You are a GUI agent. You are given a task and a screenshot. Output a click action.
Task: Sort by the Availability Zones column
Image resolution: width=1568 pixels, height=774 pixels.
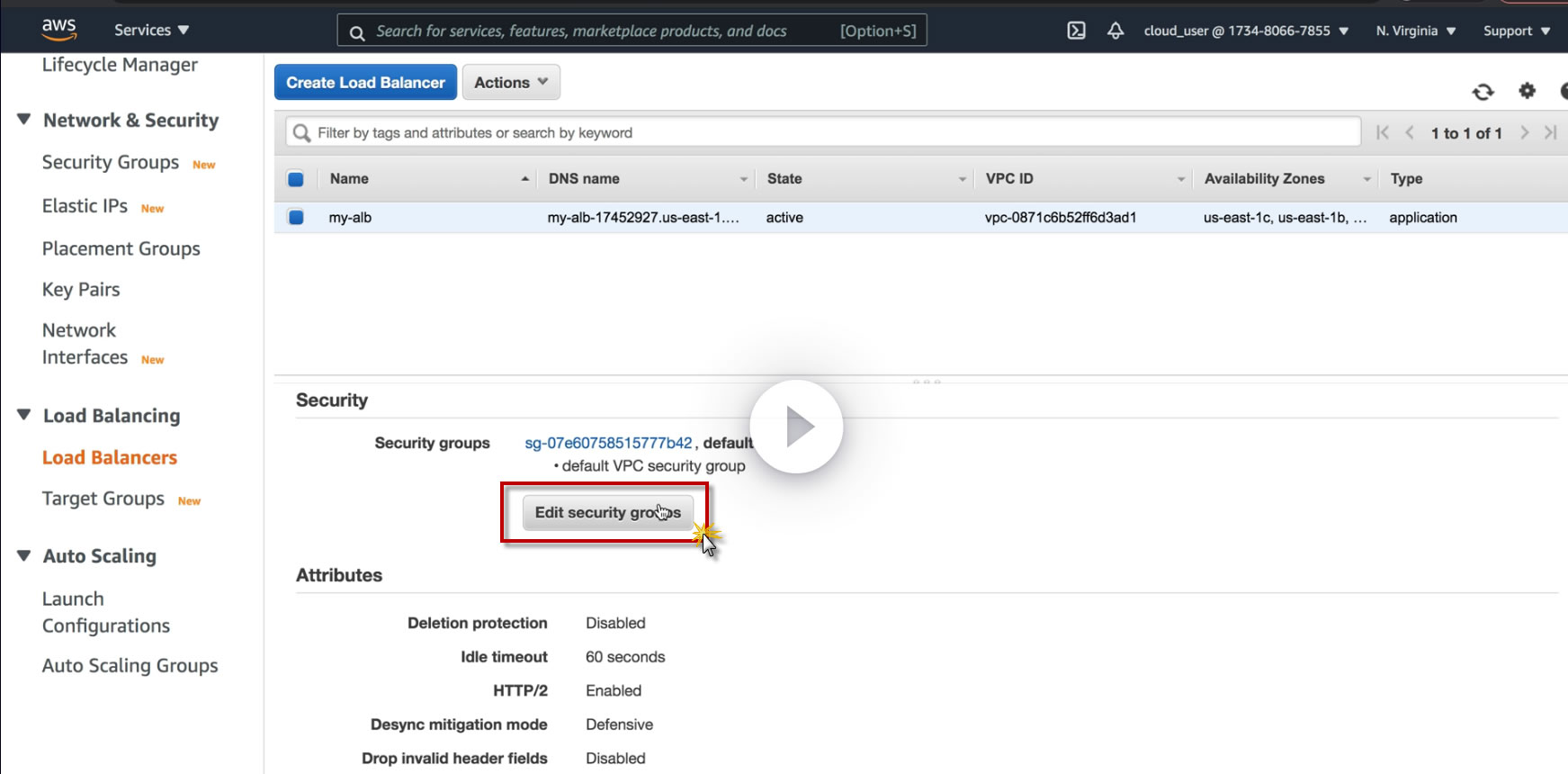coord(1286,179)
